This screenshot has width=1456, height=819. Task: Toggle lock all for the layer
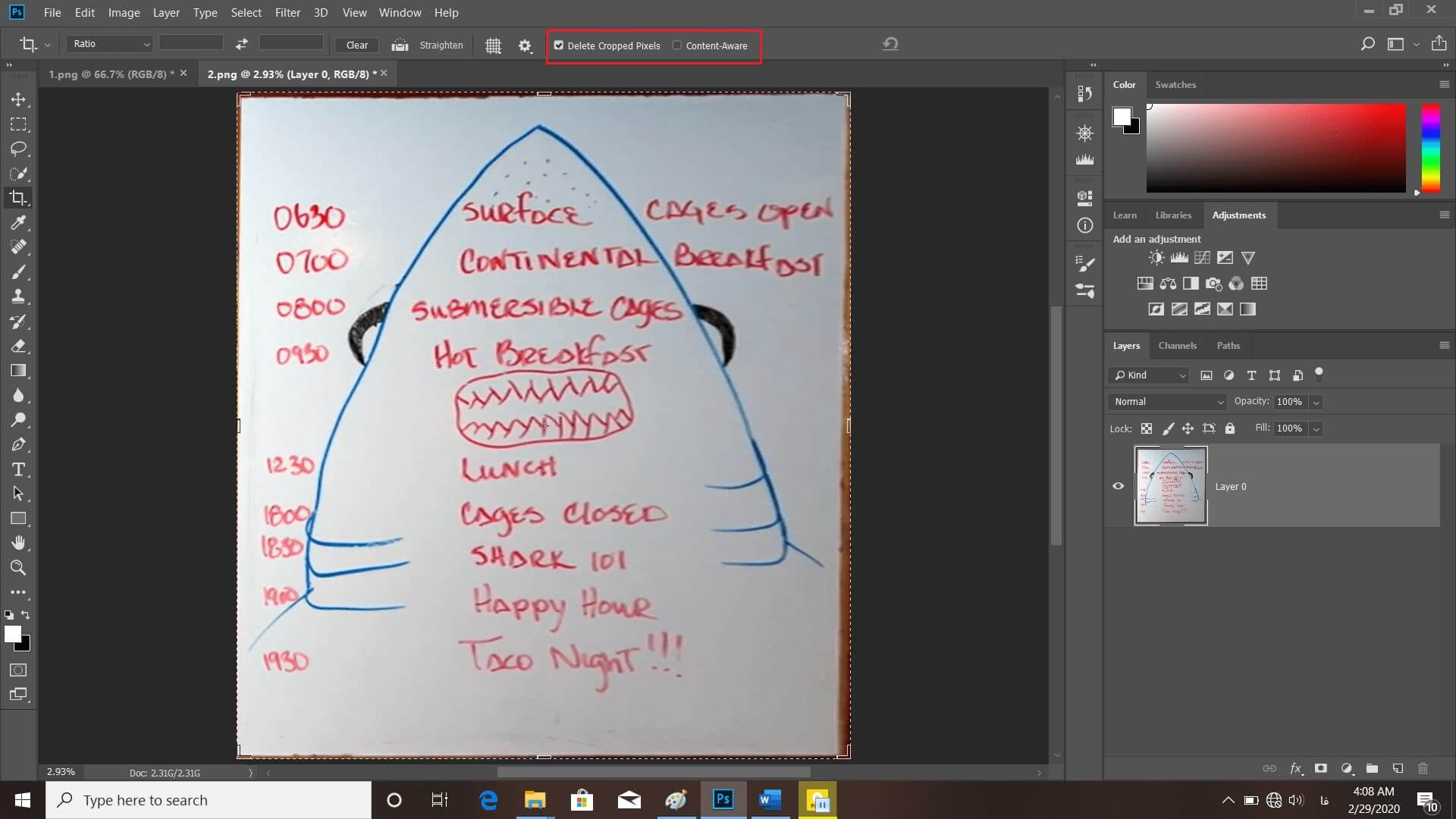tap(1230, 428)
